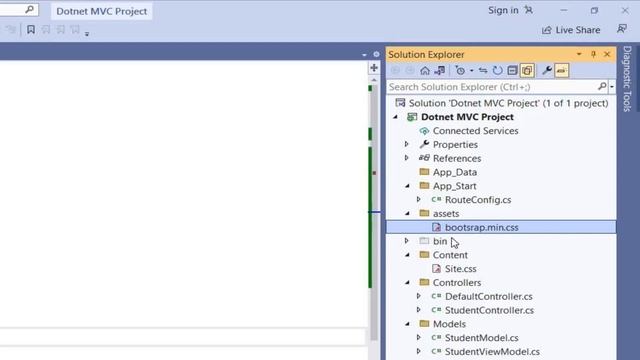Image resolution: width=640 pixels, height=360 pixels.
Task: Click the editor split plus button
Action: tap(374, 68)
